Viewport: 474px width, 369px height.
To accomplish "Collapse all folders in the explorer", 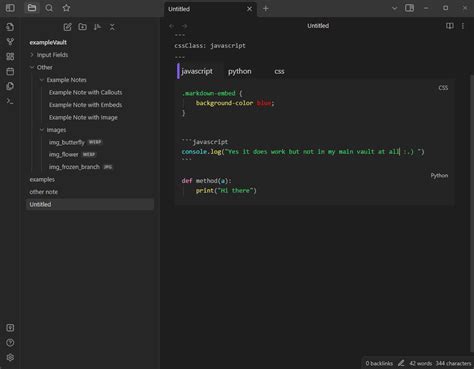I will click(112, 27).
